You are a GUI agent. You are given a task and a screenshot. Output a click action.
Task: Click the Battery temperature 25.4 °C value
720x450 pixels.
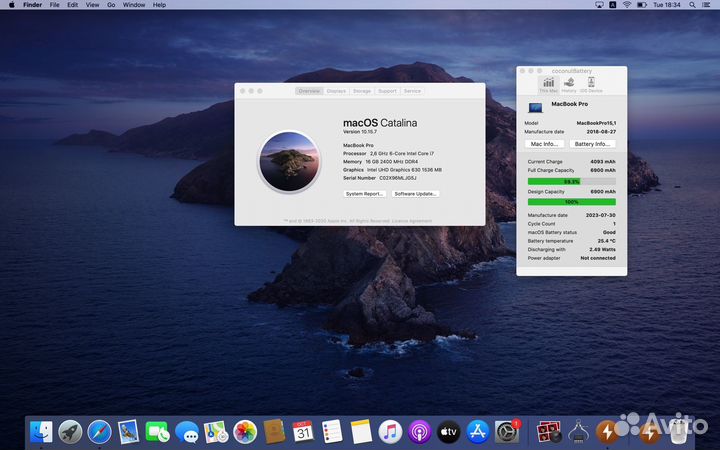pos(607,241)
